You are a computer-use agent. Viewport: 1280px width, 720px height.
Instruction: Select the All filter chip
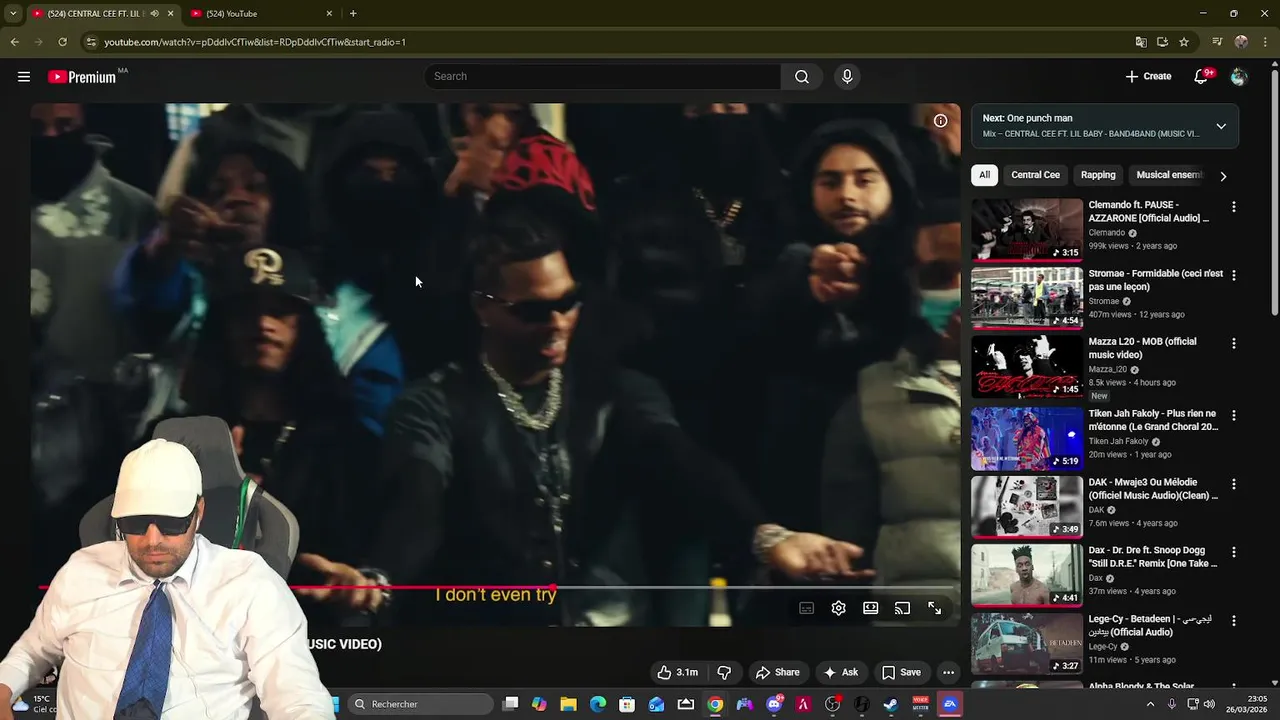tap(984, 175)
